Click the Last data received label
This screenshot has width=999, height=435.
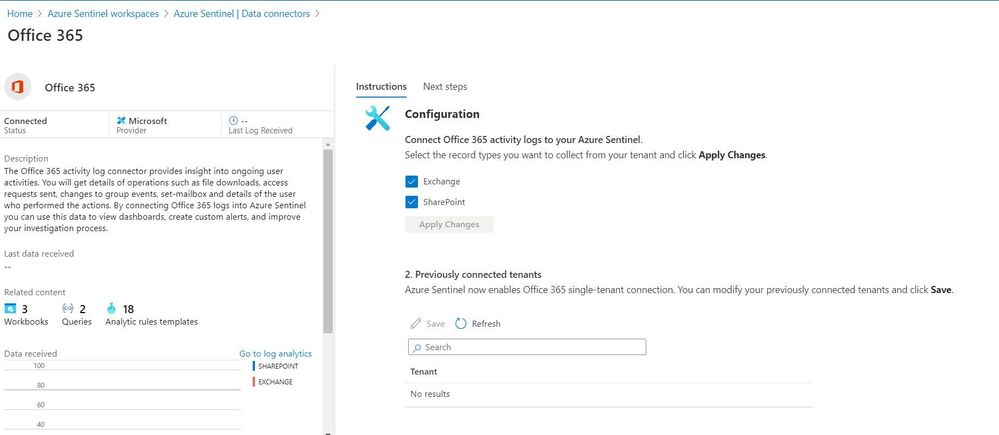(x=39, y=253)
